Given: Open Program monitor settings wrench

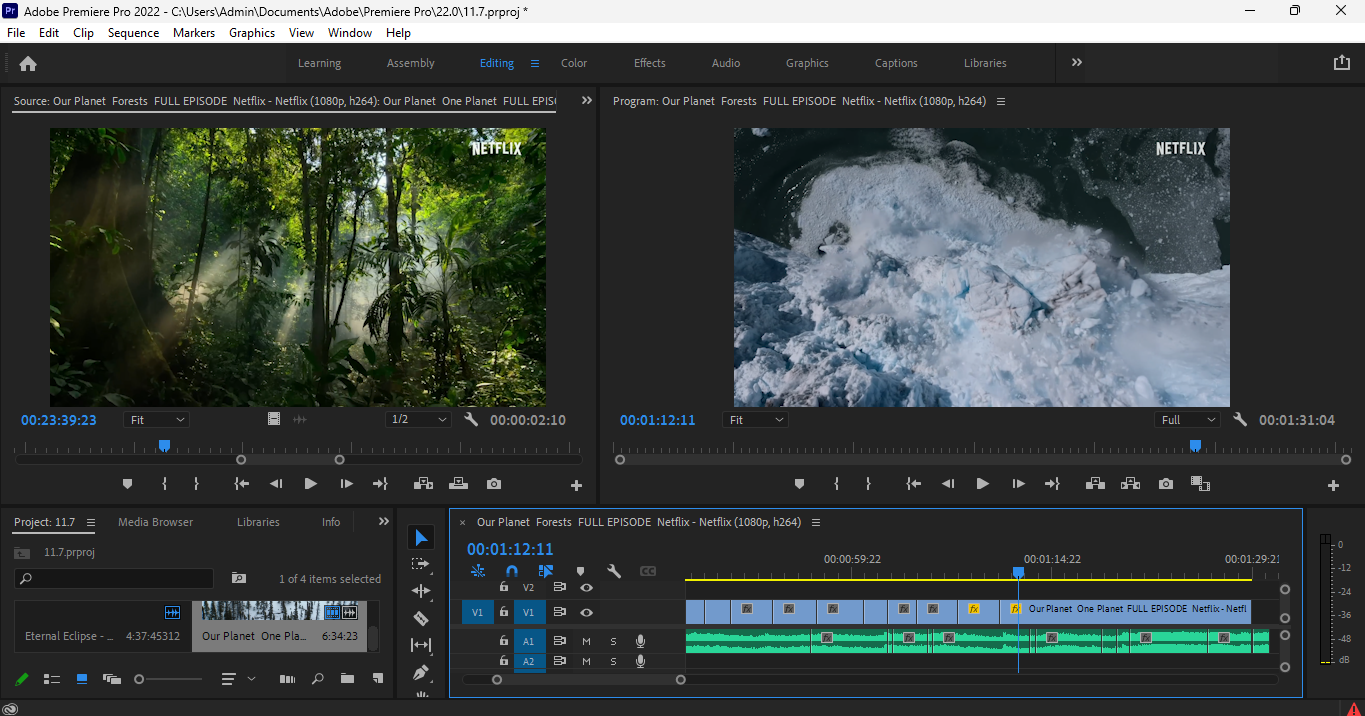Looking at the screenshot, I should point(1240,420).
